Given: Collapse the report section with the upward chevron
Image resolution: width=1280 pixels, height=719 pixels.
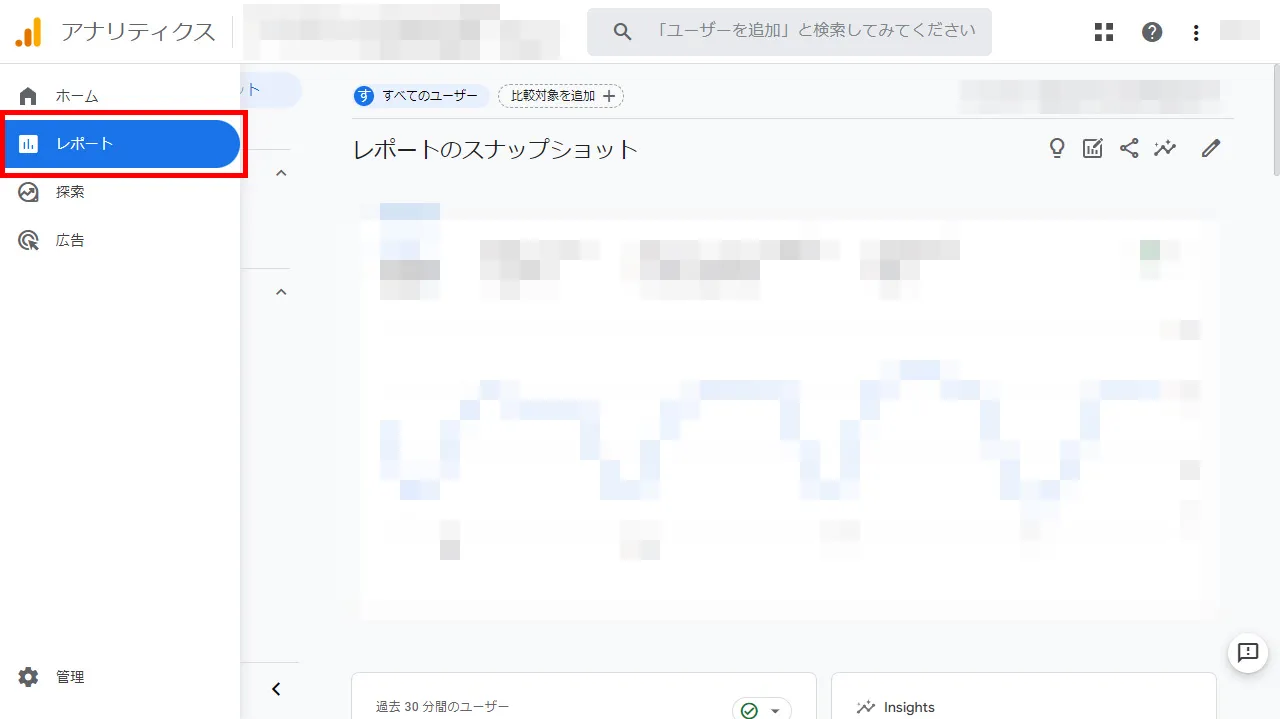Looking at the screenshot, I should 281,172.
